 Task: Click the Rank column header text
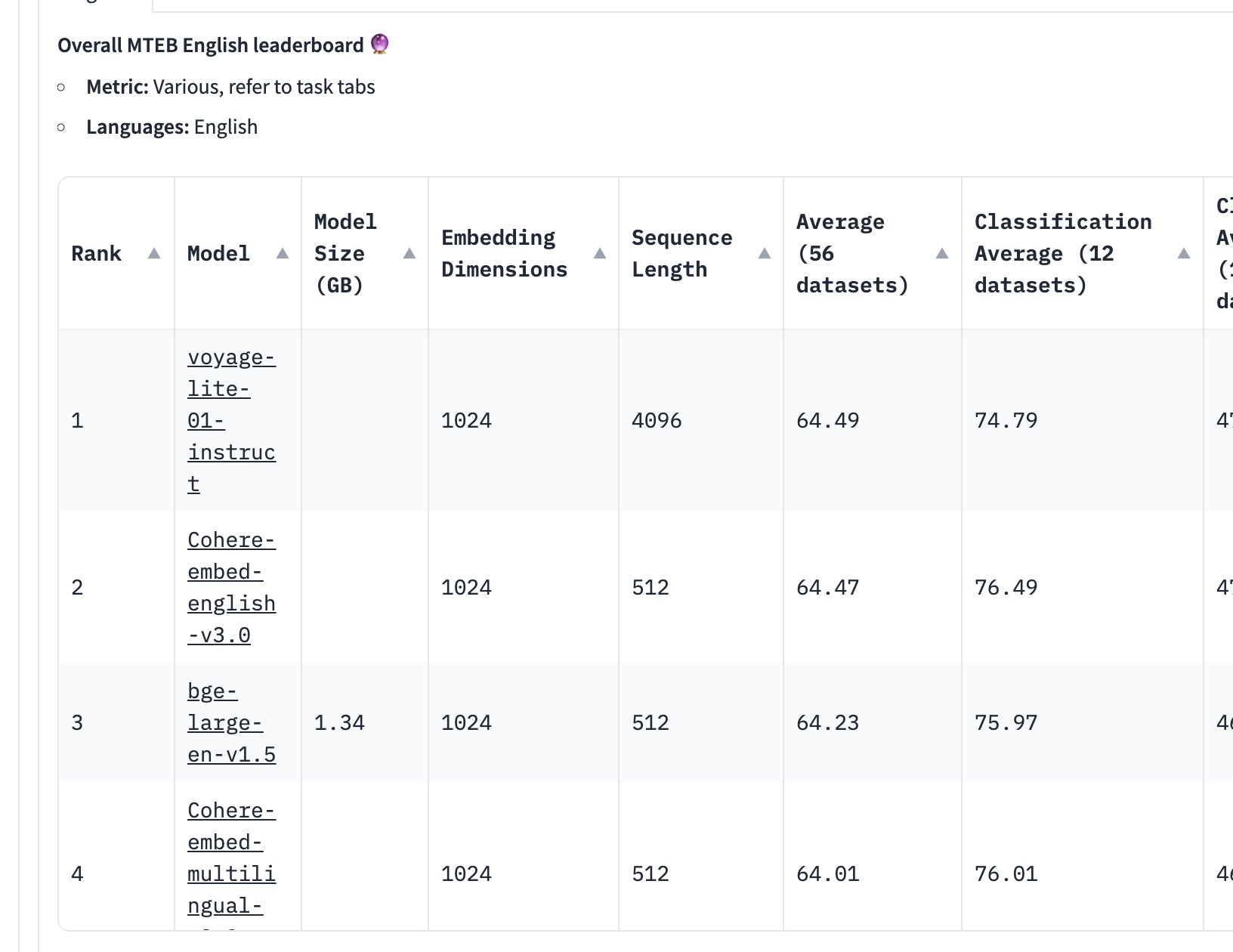(96, 254)
